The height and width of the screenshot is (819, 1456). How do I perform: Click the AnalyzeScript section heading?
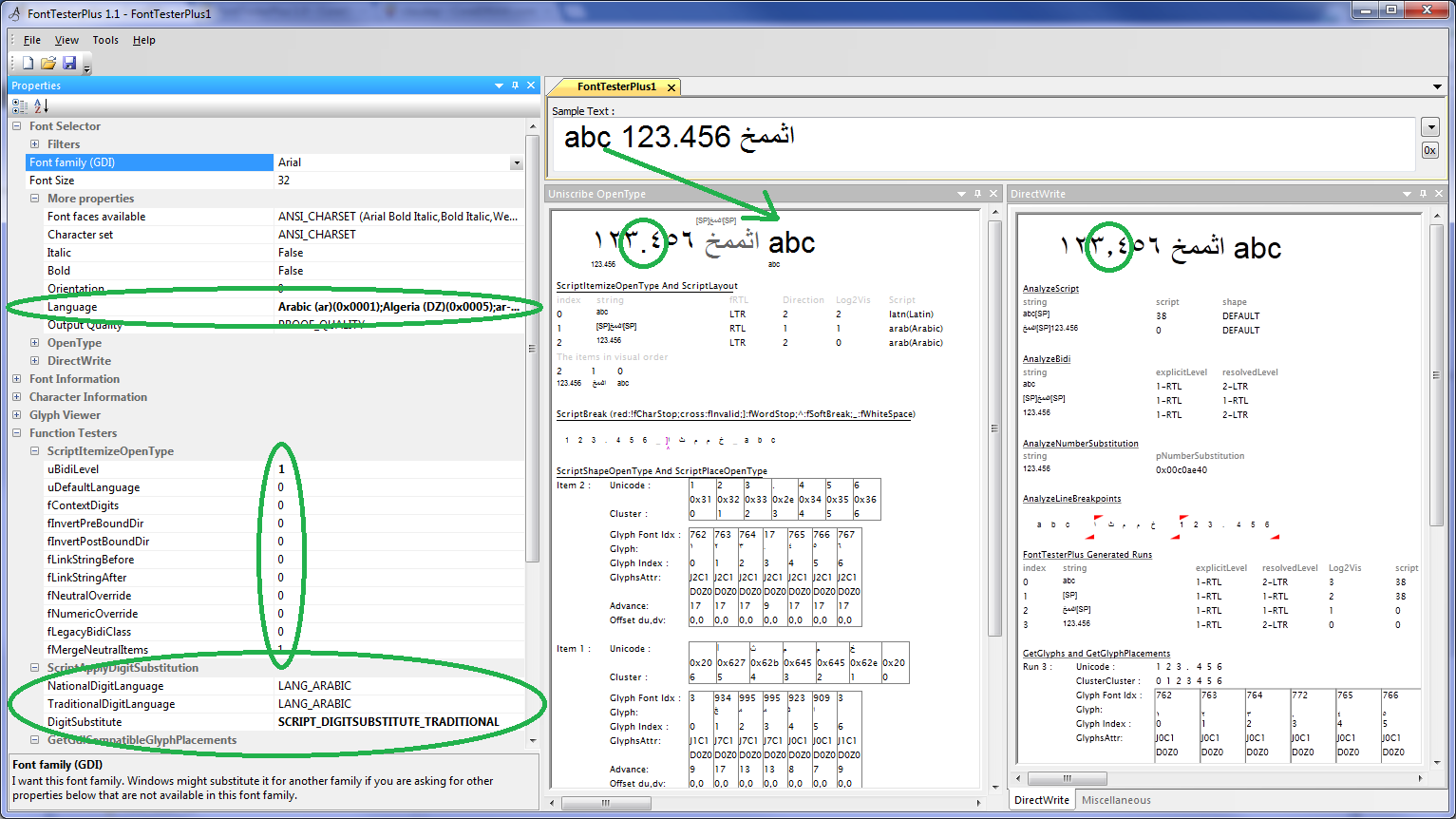(1050, 289)
